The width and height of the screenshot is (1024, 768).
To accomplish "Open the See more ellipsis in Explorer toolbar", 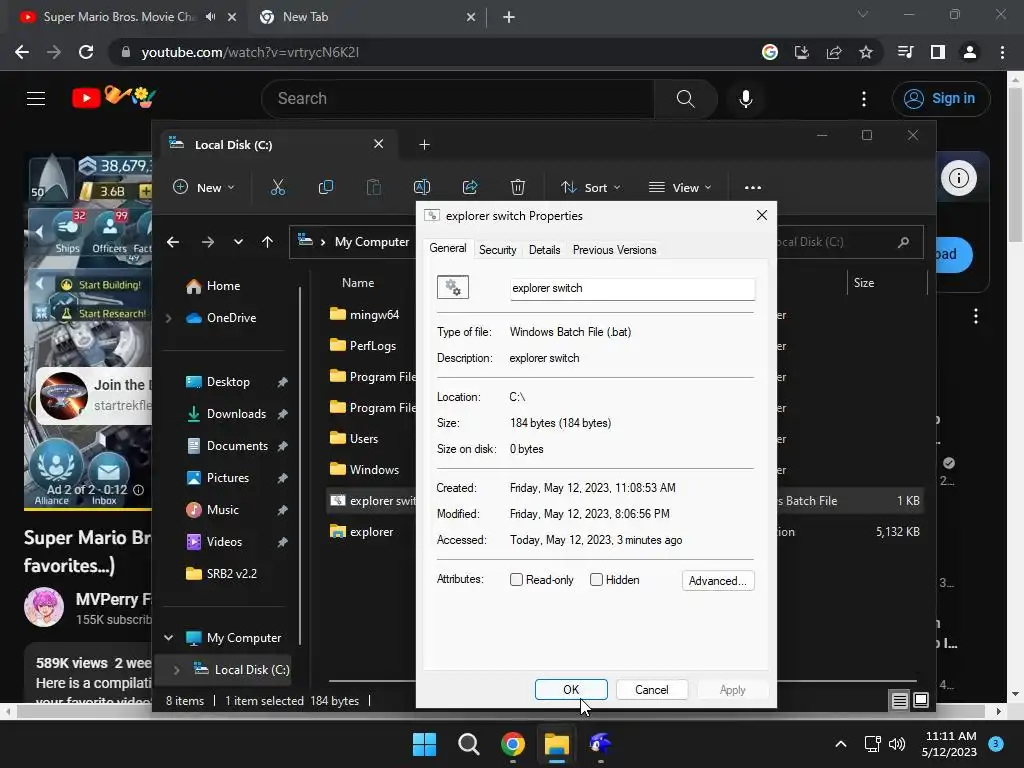I will (752, 187).
